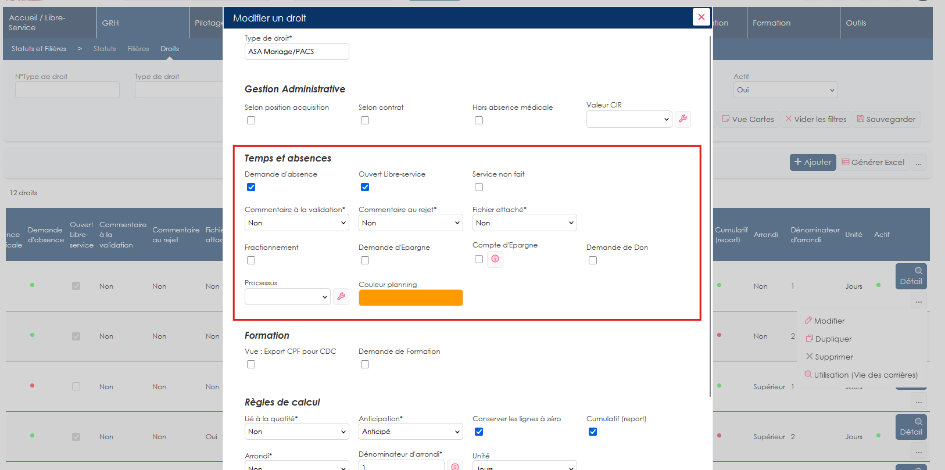Click the red icon beside Compte d'Epargne

tap(495, 259)
